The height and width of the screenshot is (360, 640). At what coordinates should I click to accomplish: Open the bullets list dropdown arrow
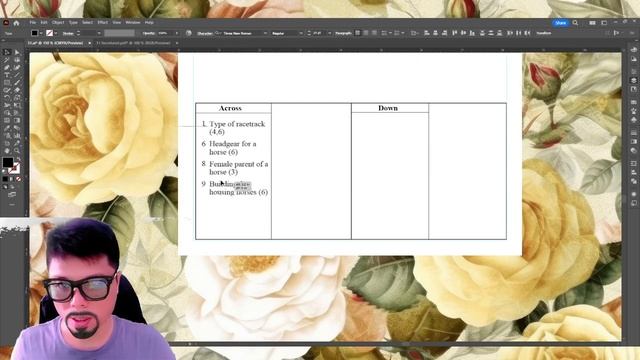(x=390, y=33)
